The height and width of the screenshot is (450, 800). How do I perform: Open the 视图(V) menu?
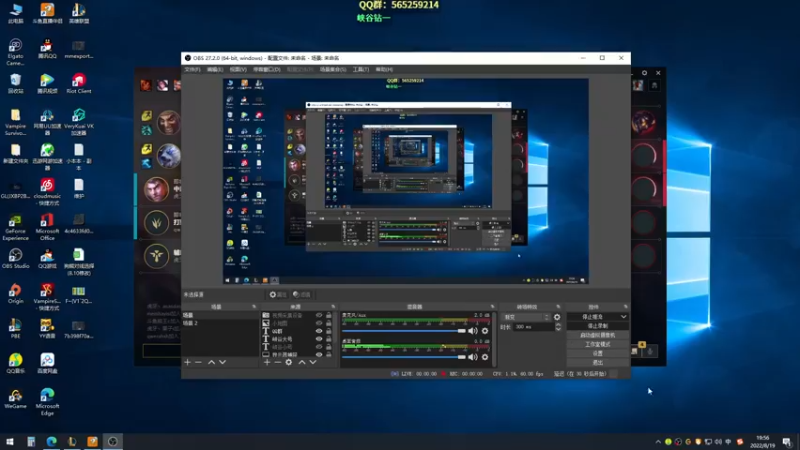click(x=238, y=69)
